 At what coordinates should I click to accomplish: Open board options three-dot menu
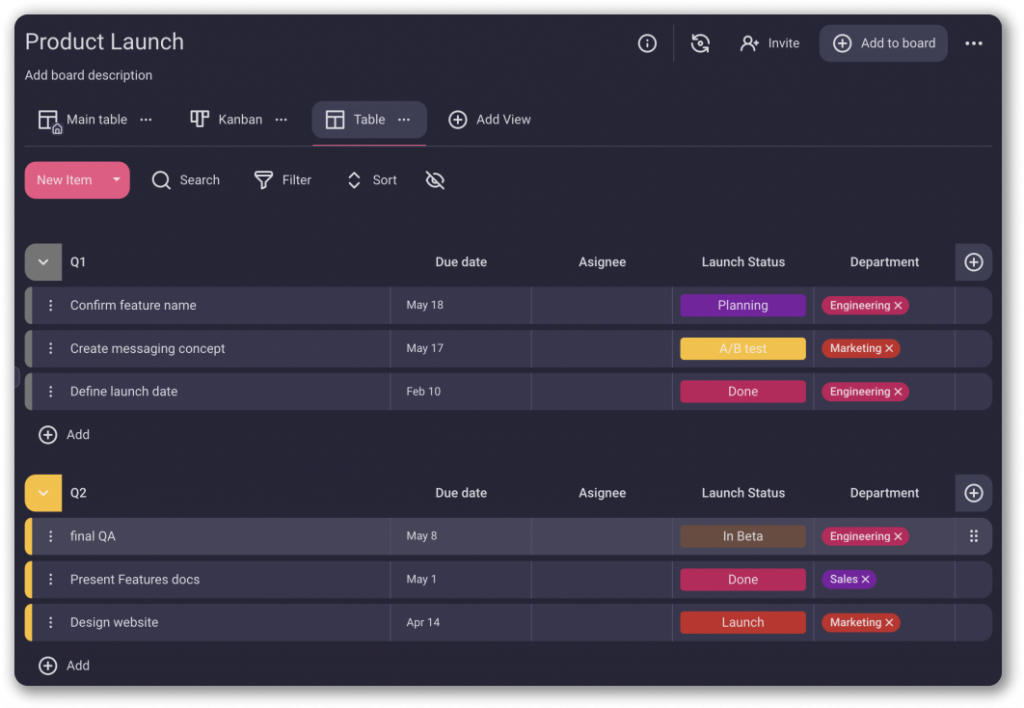tap(973, 43)
